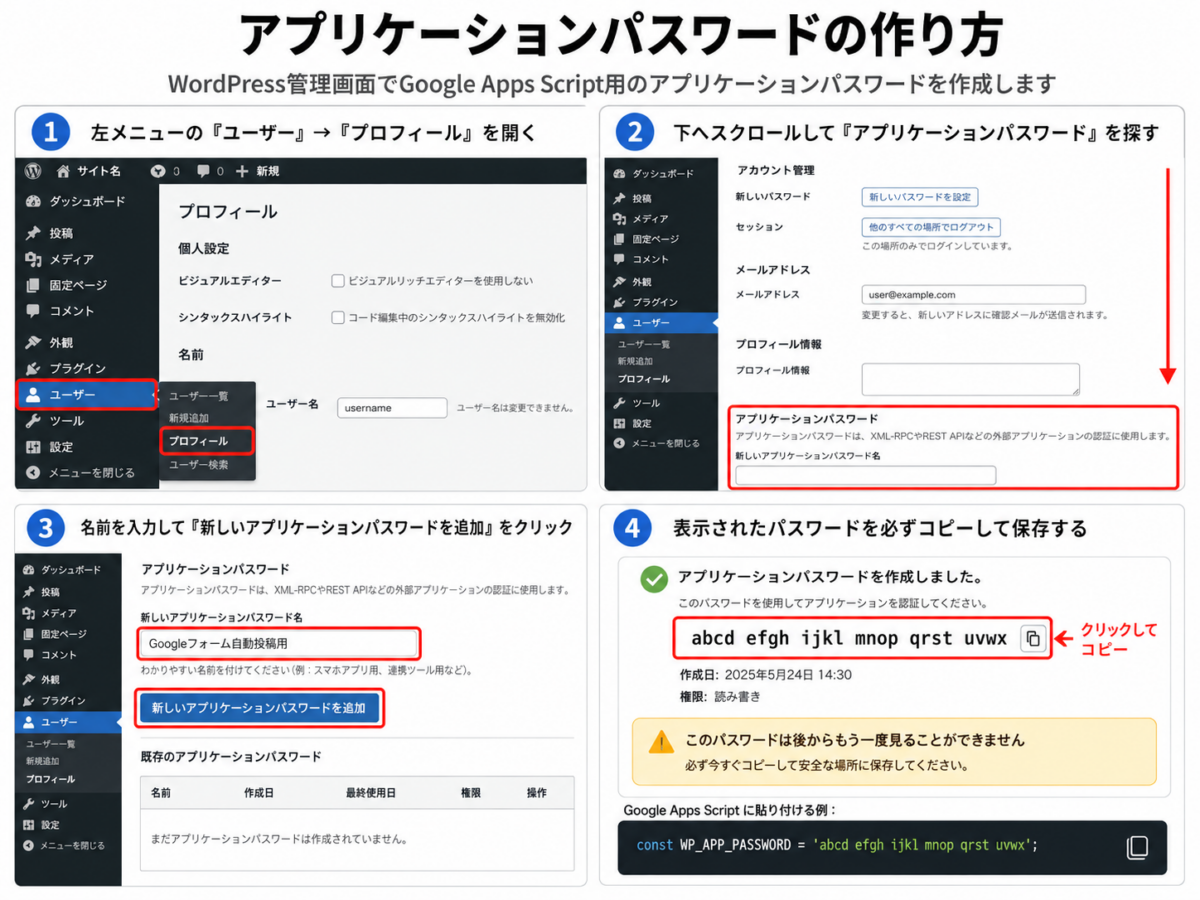
Task: Open 新規追加 in step 1 flyout submenu
Action: click(189, 417)
